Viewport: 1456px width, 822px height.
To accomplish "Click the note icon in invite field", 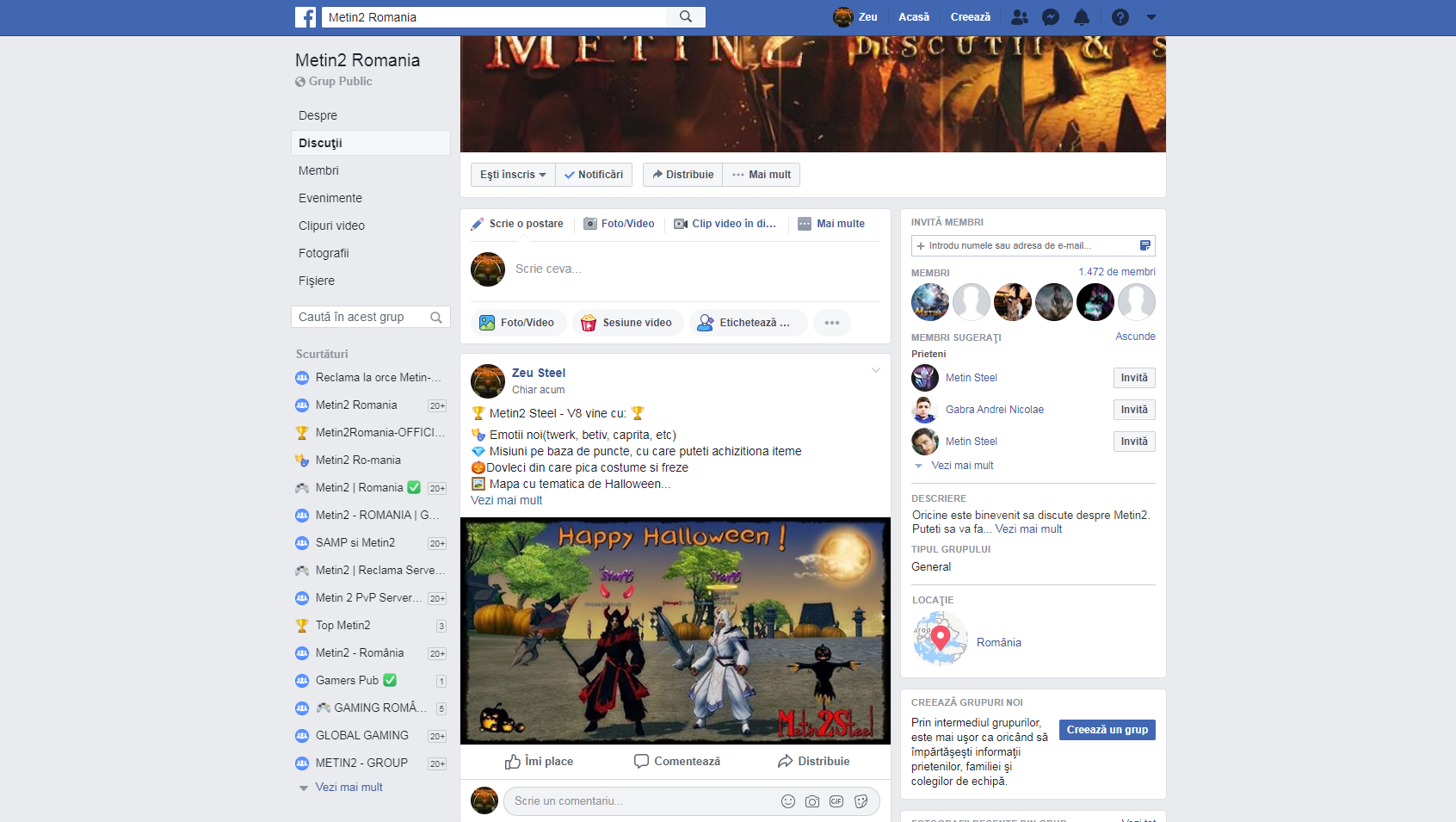I will click(x=1144, y=246).
